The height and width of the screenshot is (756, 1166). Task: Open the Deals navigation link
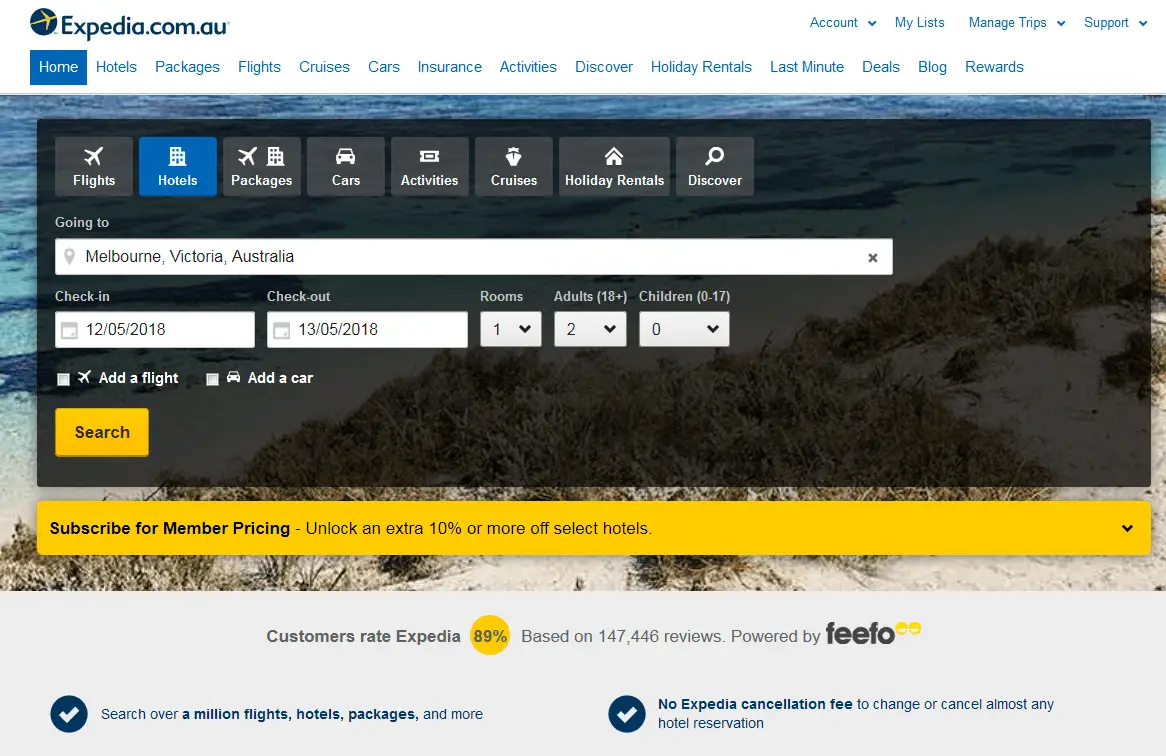pos(881,67)
